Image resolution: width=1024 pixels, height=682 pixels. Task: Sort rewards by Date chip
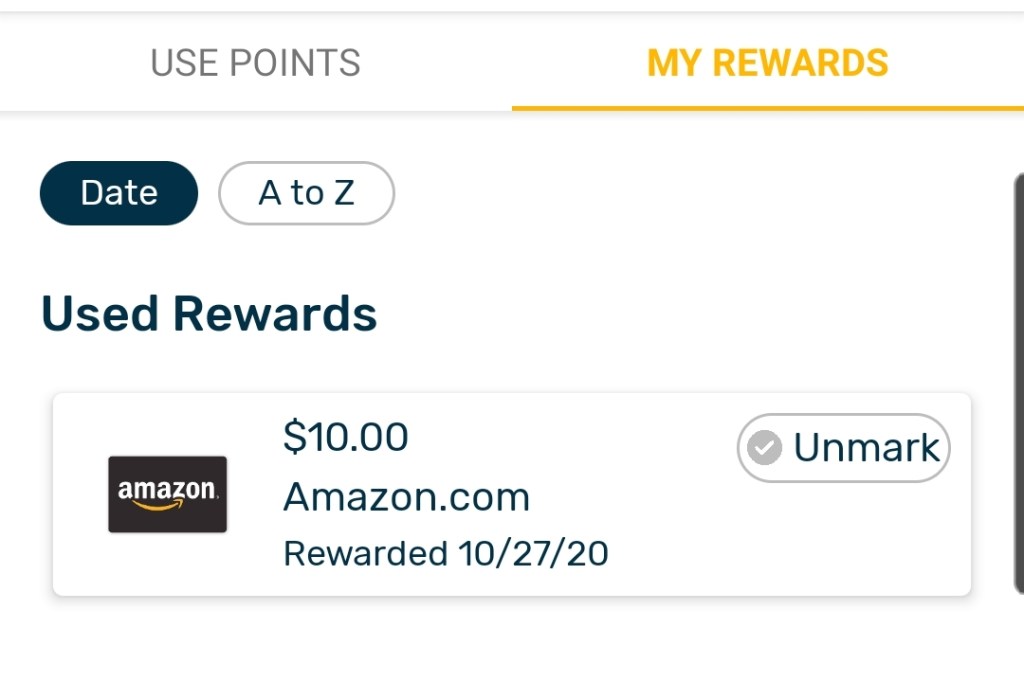[x=119, y=193]
